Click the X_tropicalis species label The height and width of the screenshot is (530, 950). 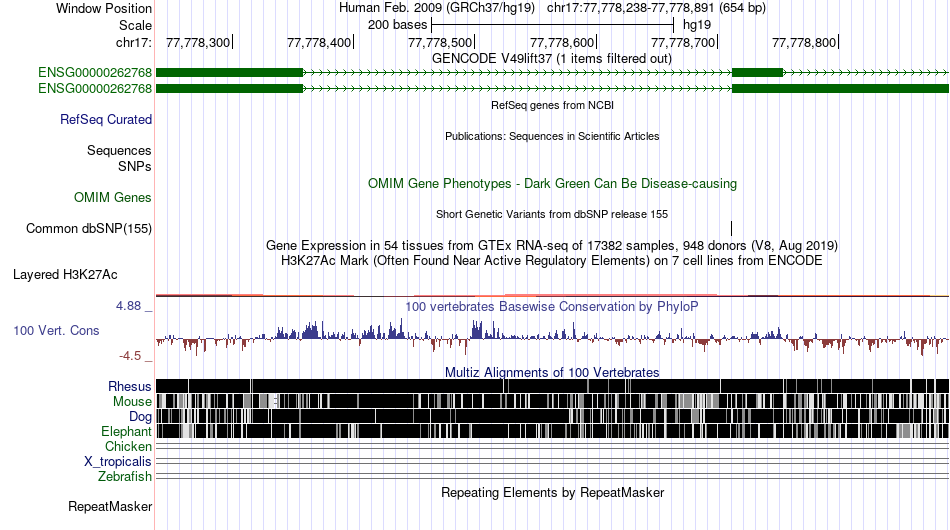click(118, 462)
